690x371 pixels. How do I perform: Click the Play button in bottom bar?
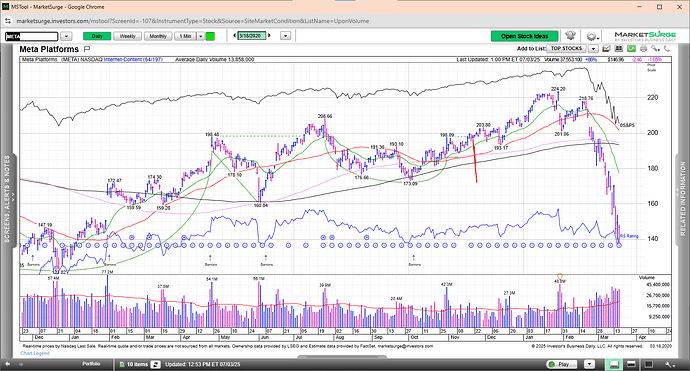point(563,364)
